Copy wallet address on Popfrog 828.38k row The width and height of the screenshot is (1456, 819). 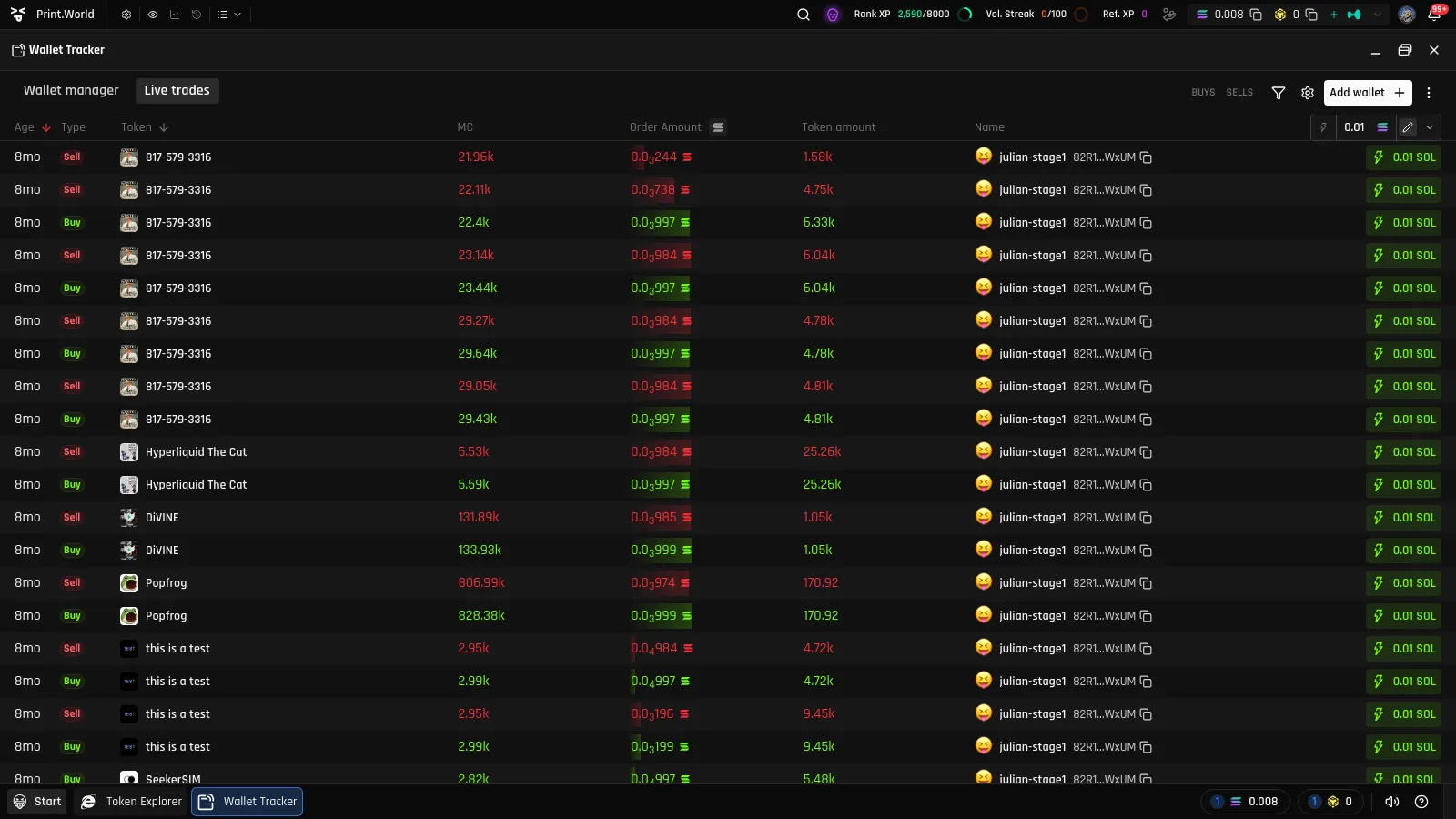tap(1146, 616)
